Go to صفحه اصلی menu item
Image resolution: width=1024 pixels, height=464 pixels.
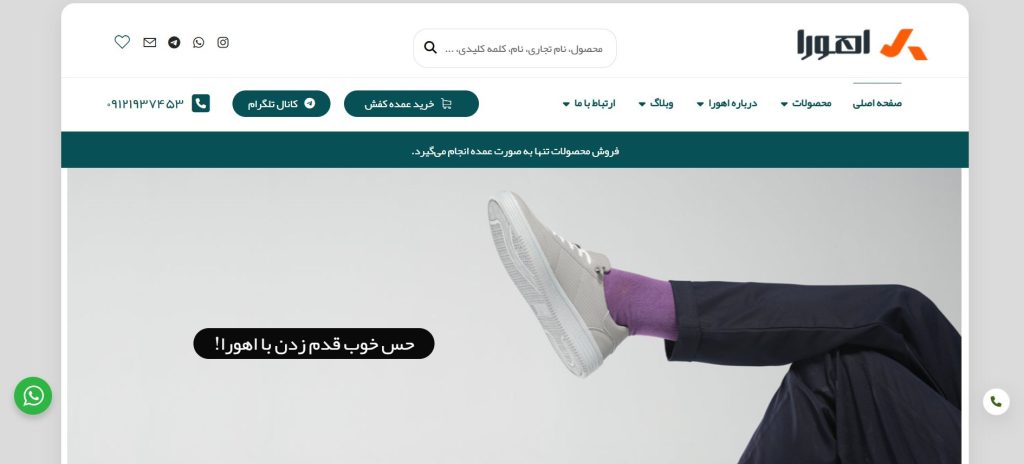(877, 103)
